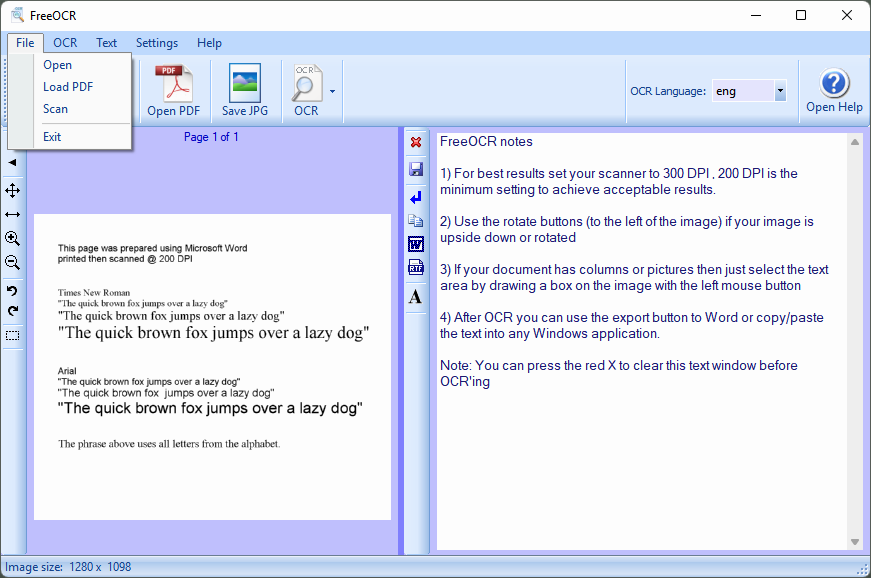
Task: Export text using the Word icon
Action: point(416,245)
